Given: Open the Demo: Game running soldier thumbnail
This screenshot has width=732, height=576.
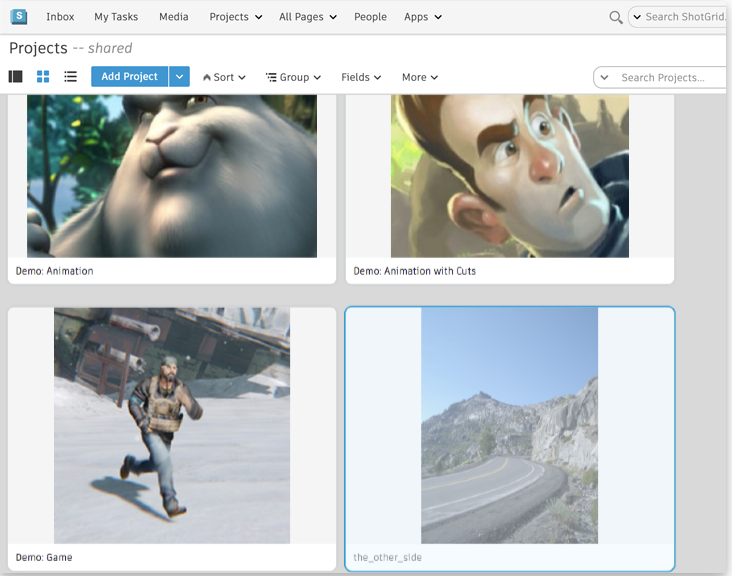Looking at the screenshot, I should click(172, 425).
